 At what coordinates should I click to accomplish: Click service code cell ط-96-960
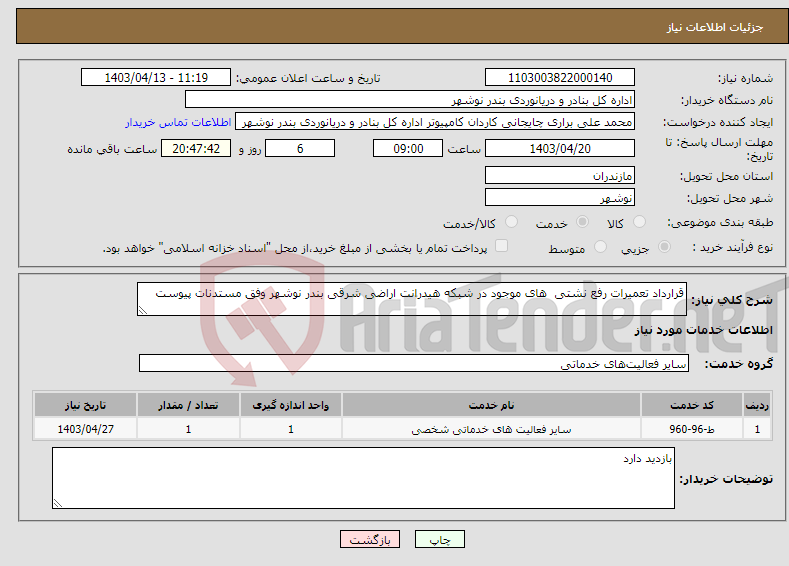click(692, 429)
